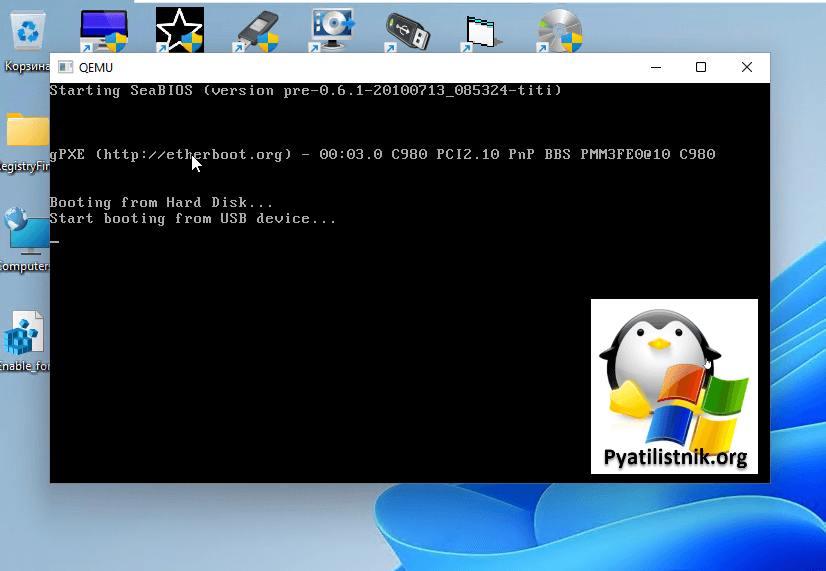The height and width of the screenshot is (571, 826).
Task: Close the QEMU window
Action: (x=747, y=67)
